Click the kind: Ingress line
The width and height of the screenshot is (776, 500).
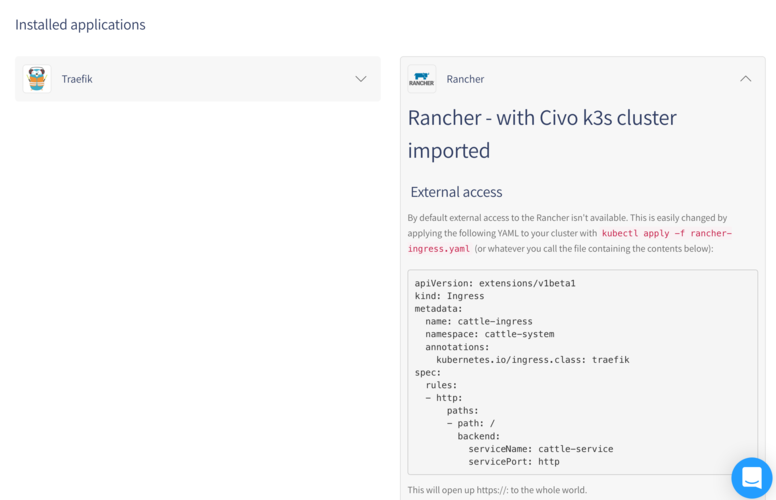449,296
